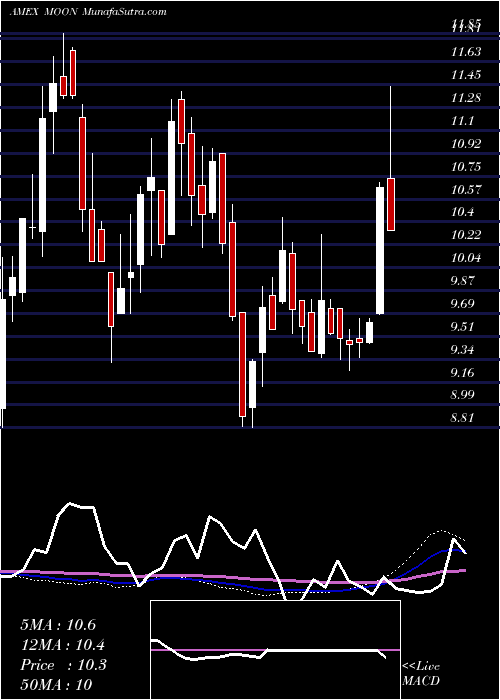Click the 11.1 price level label

pos(462,121)
